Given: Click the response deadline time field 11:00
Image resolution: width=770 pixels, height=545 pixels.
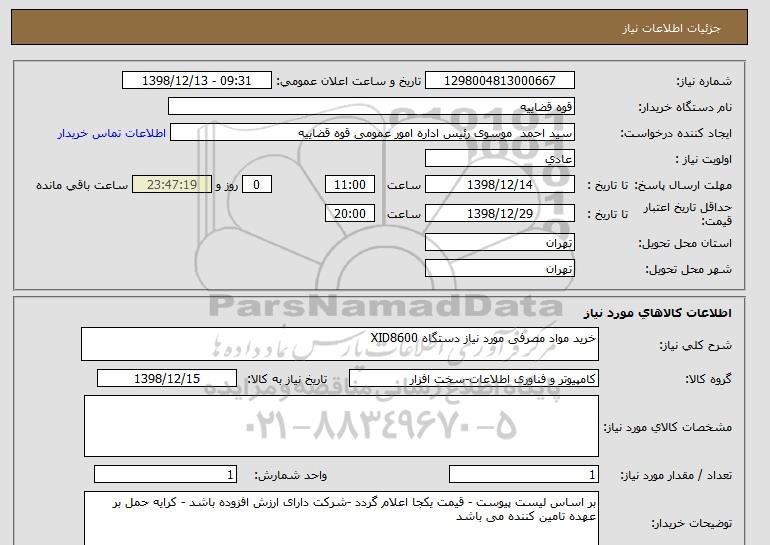Looking at the screenshot, I should (350, 185).
